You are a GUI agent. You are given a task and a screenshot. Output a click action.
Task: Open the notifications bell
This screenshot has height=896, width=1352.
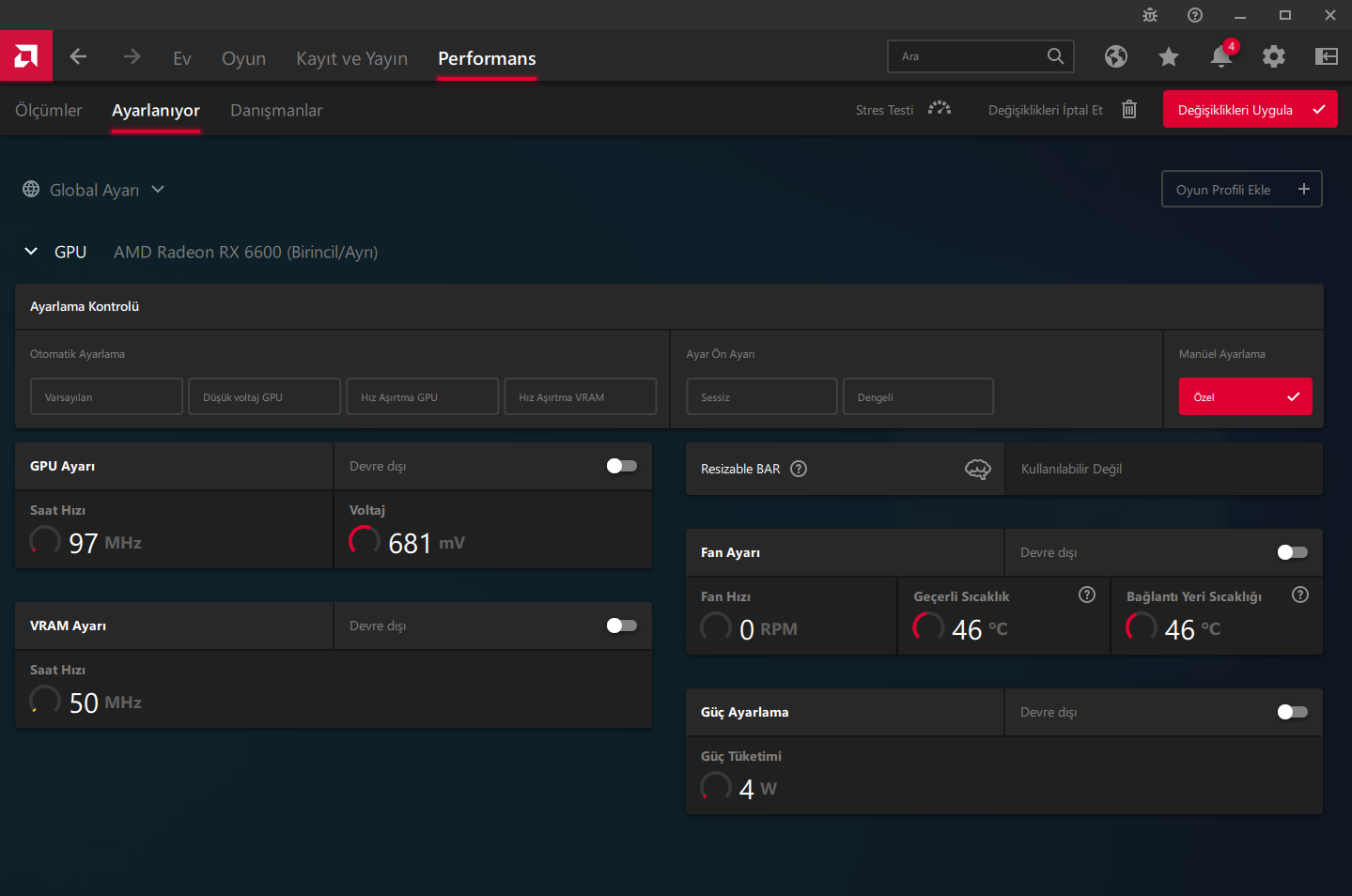pos(1220,57)
